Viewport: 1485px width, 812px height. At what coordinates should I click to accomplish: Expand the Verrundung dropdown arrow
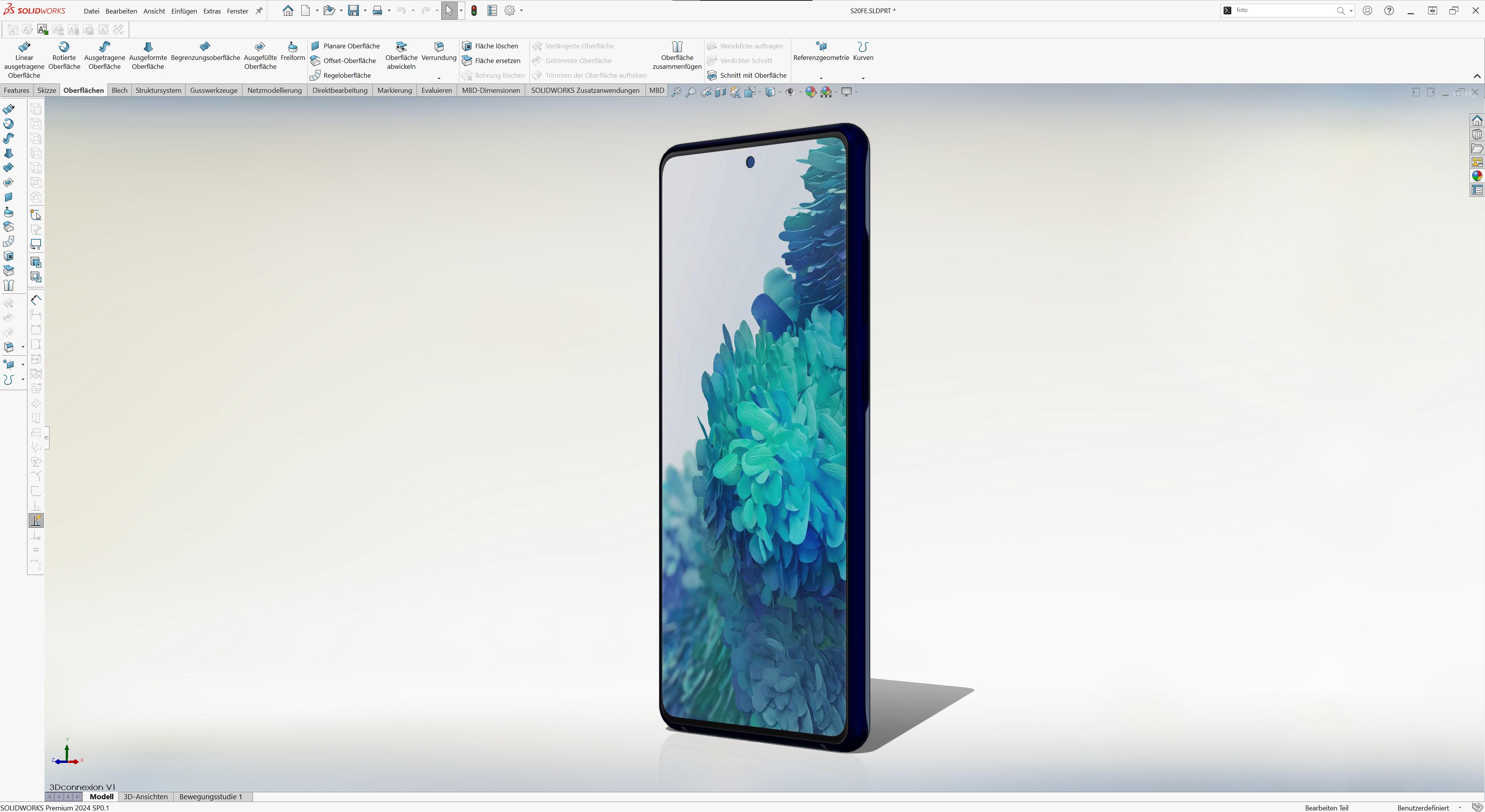tap(439, 78)
